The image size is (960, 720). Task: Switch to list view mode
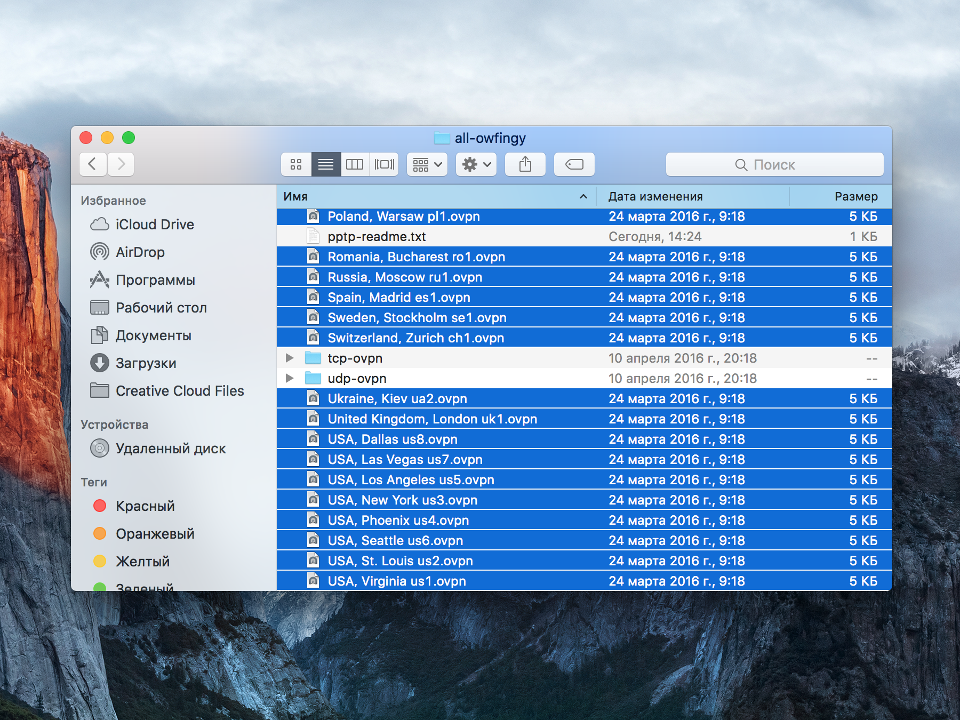click(326, 164)
